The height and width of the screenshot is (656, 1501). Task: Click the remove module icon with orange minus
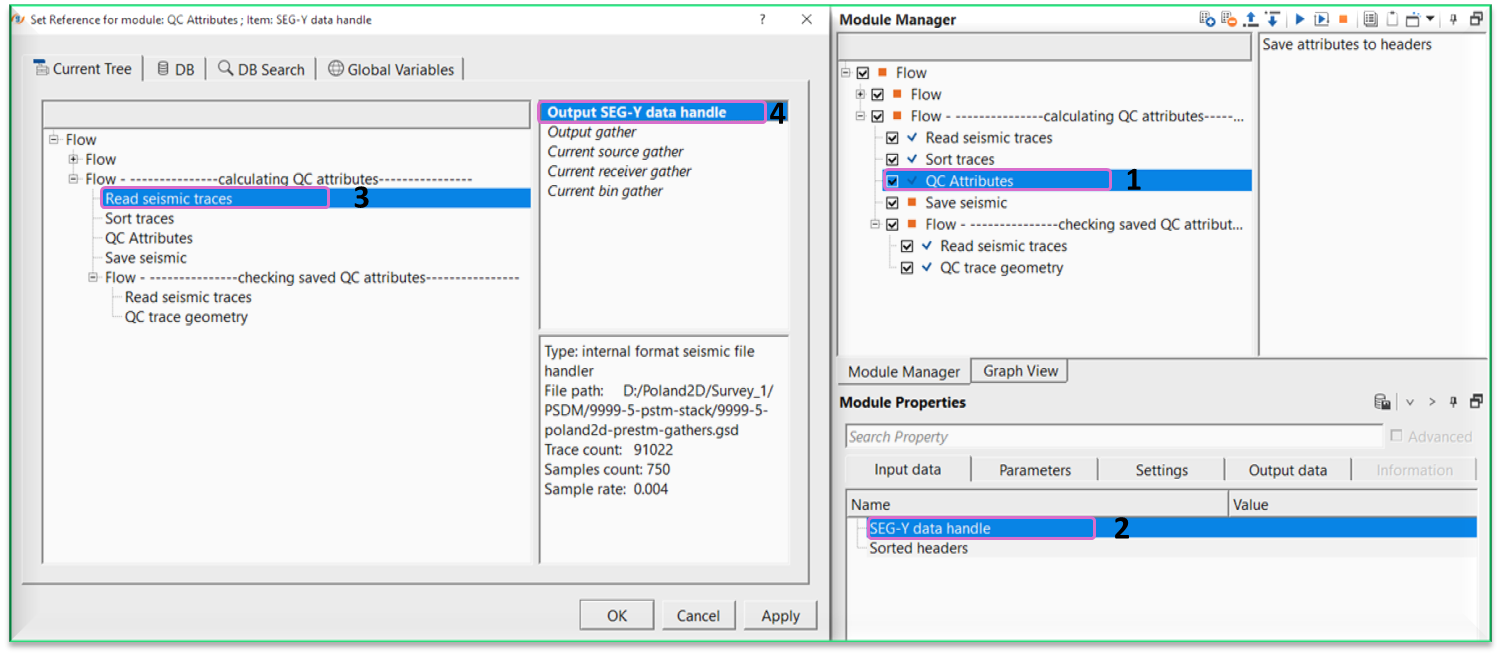click(x=1229, y=19)
